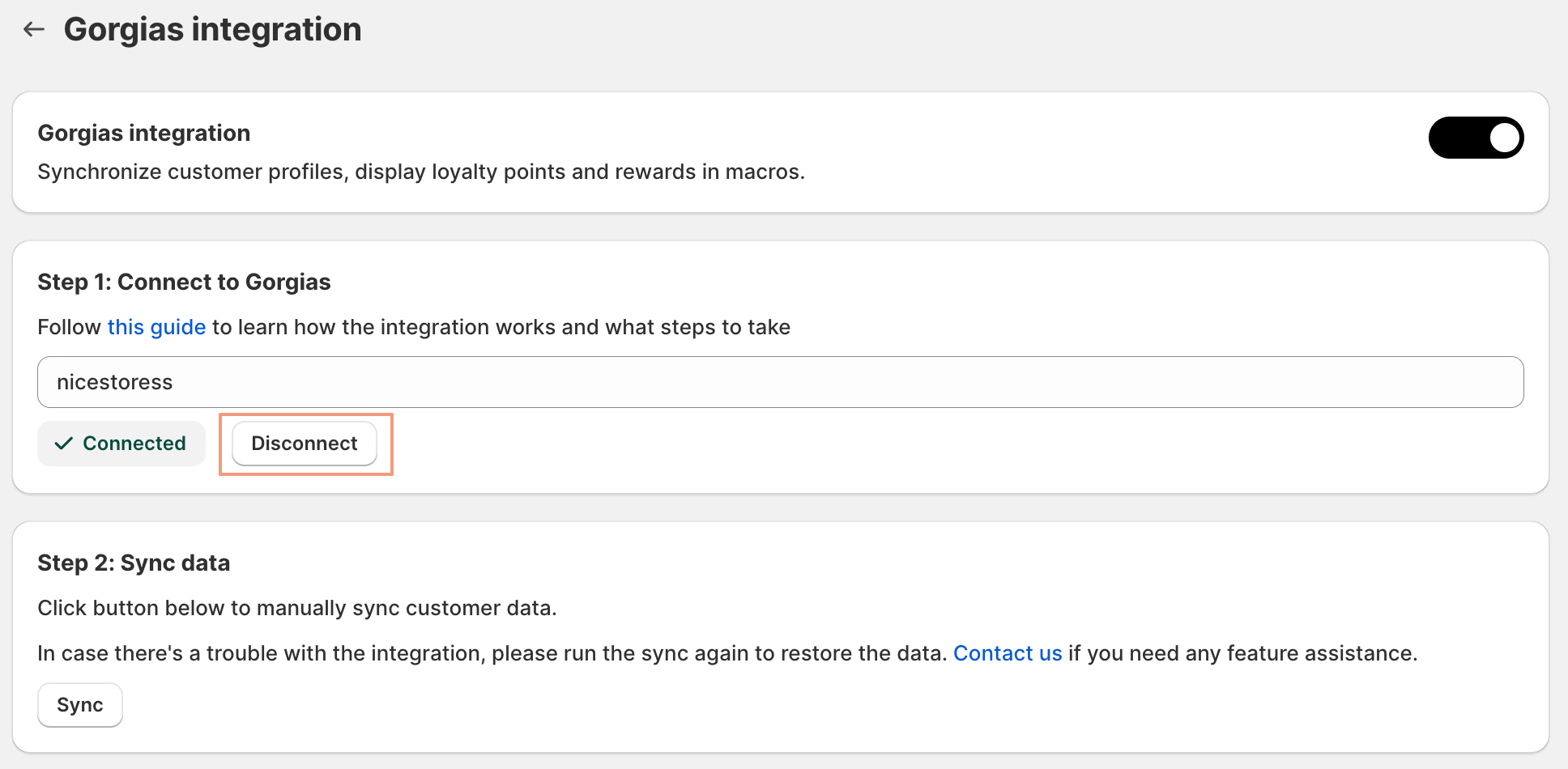
Task: Open the "Contact us" link
Action: (1007, 653)
